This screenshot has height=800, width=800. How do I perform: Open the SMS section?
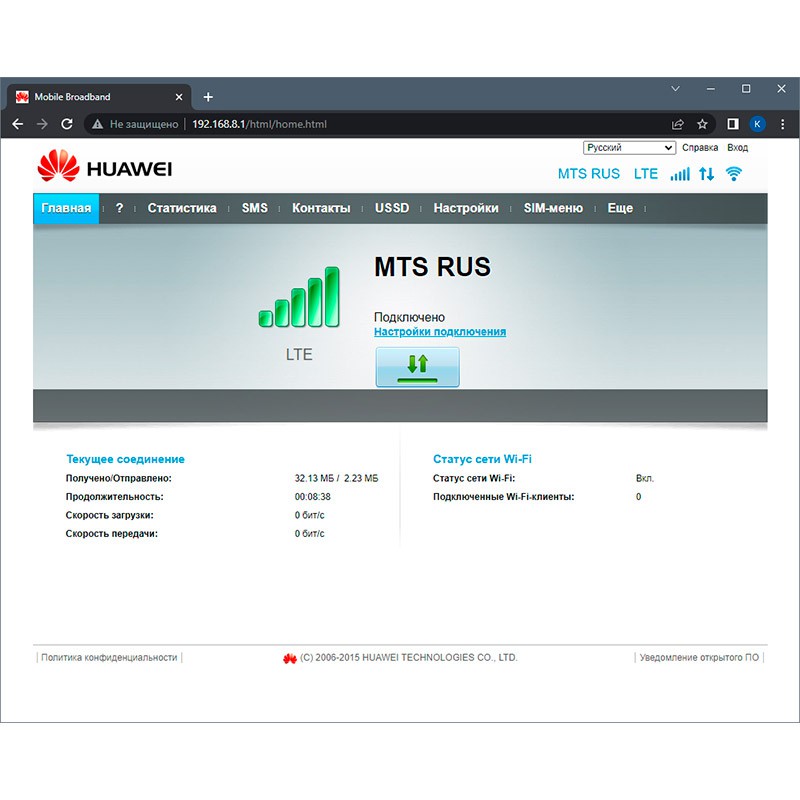click(255, 208)
